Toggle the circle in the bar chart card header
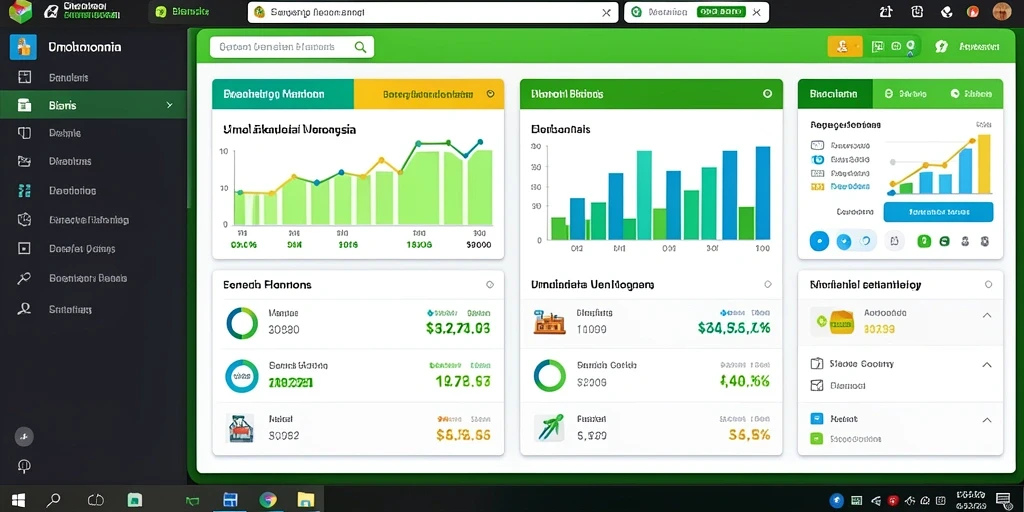 (x=767, y=94)
